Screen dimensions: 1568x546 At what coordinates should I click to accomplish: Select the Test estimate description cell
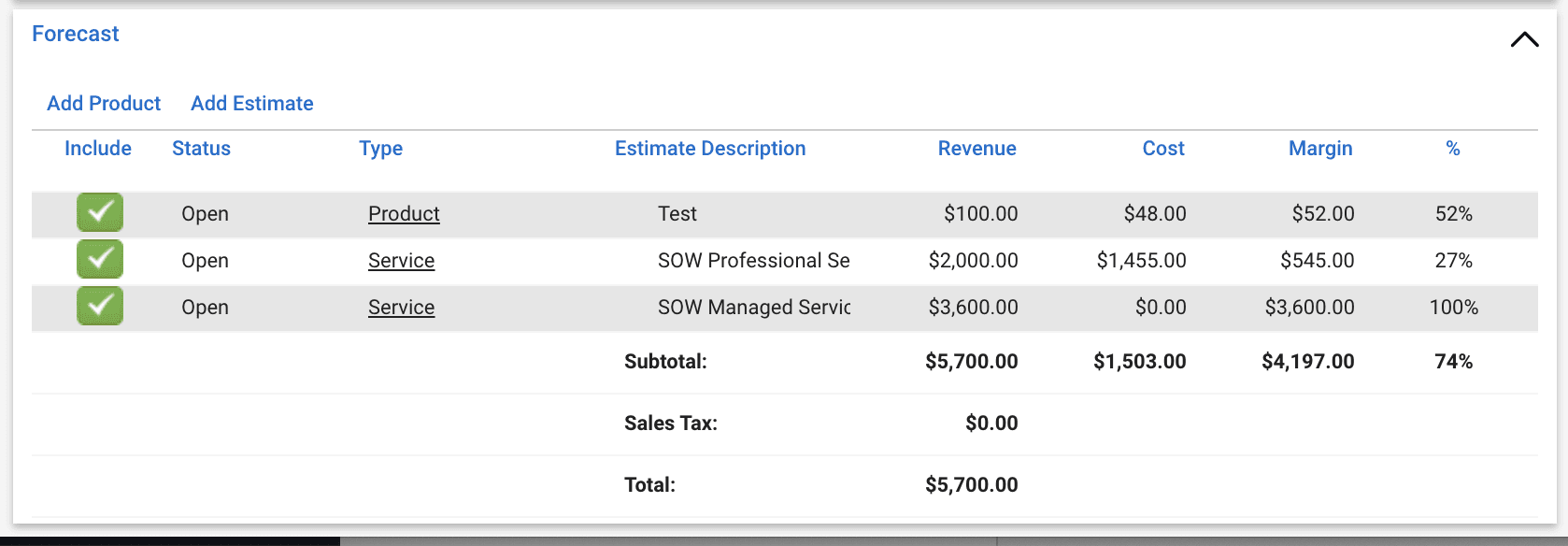(677, 213)
